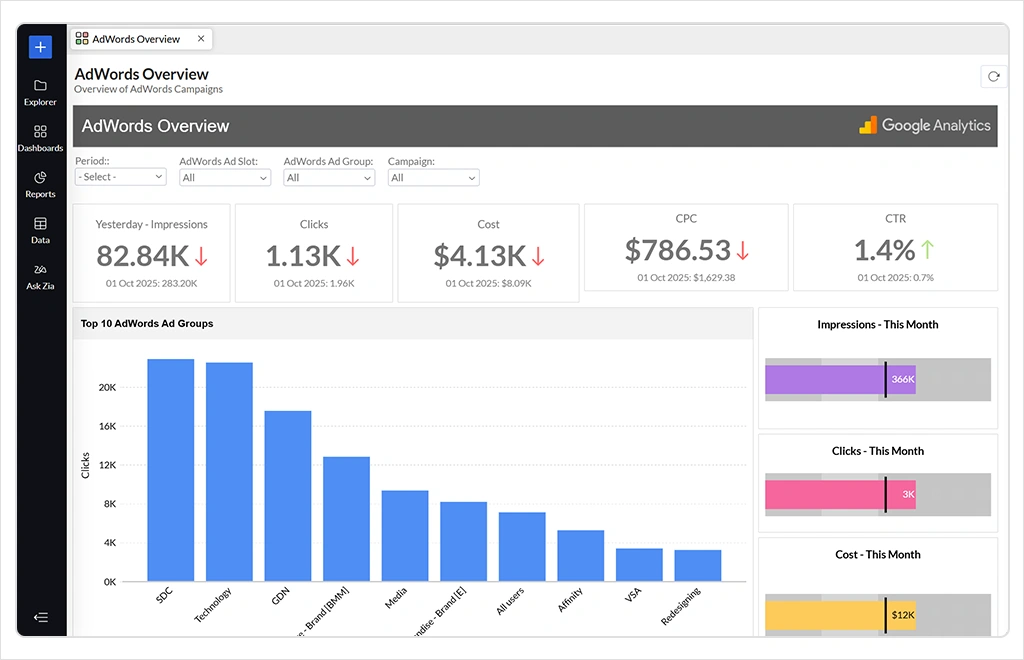
Task: Open the Reports pie chart icon
Action: pos(40,178)
